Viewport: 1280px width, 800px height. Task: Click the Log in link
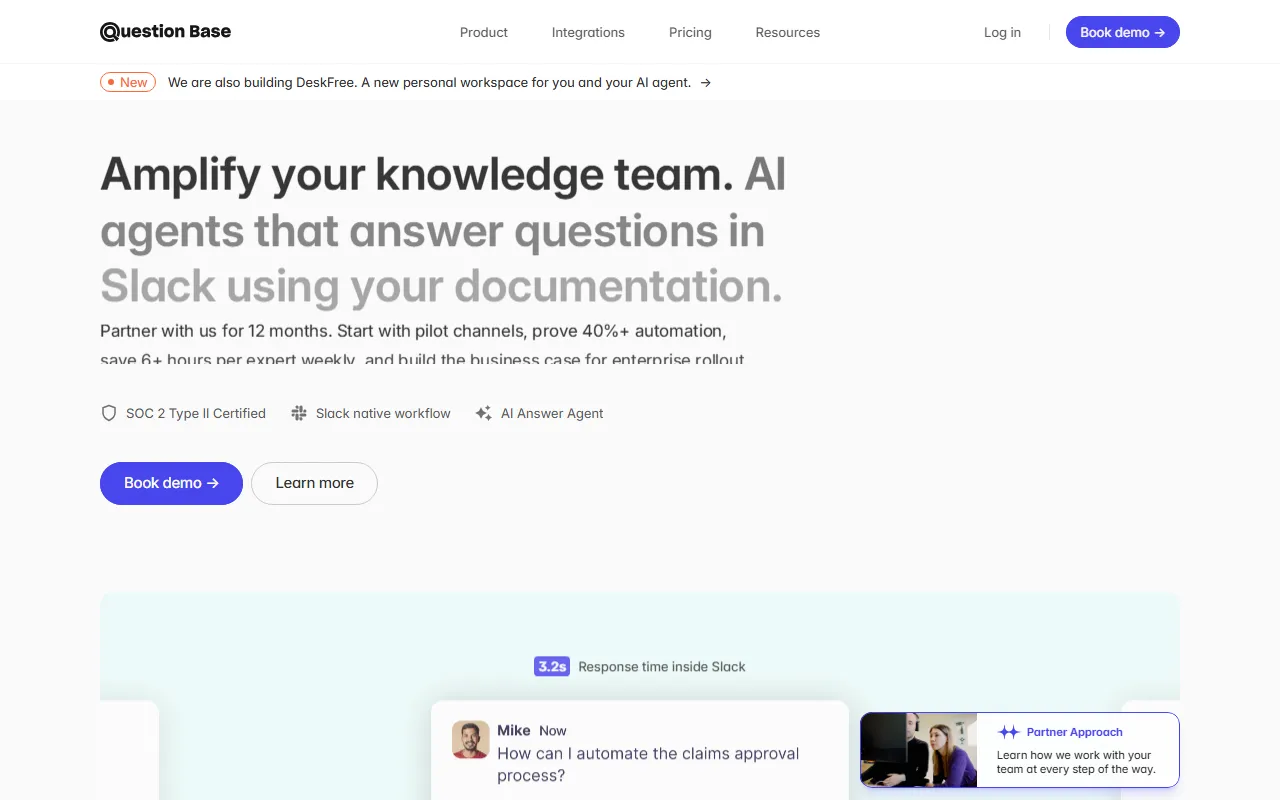pyautogui.click(x=1002, y=32)
